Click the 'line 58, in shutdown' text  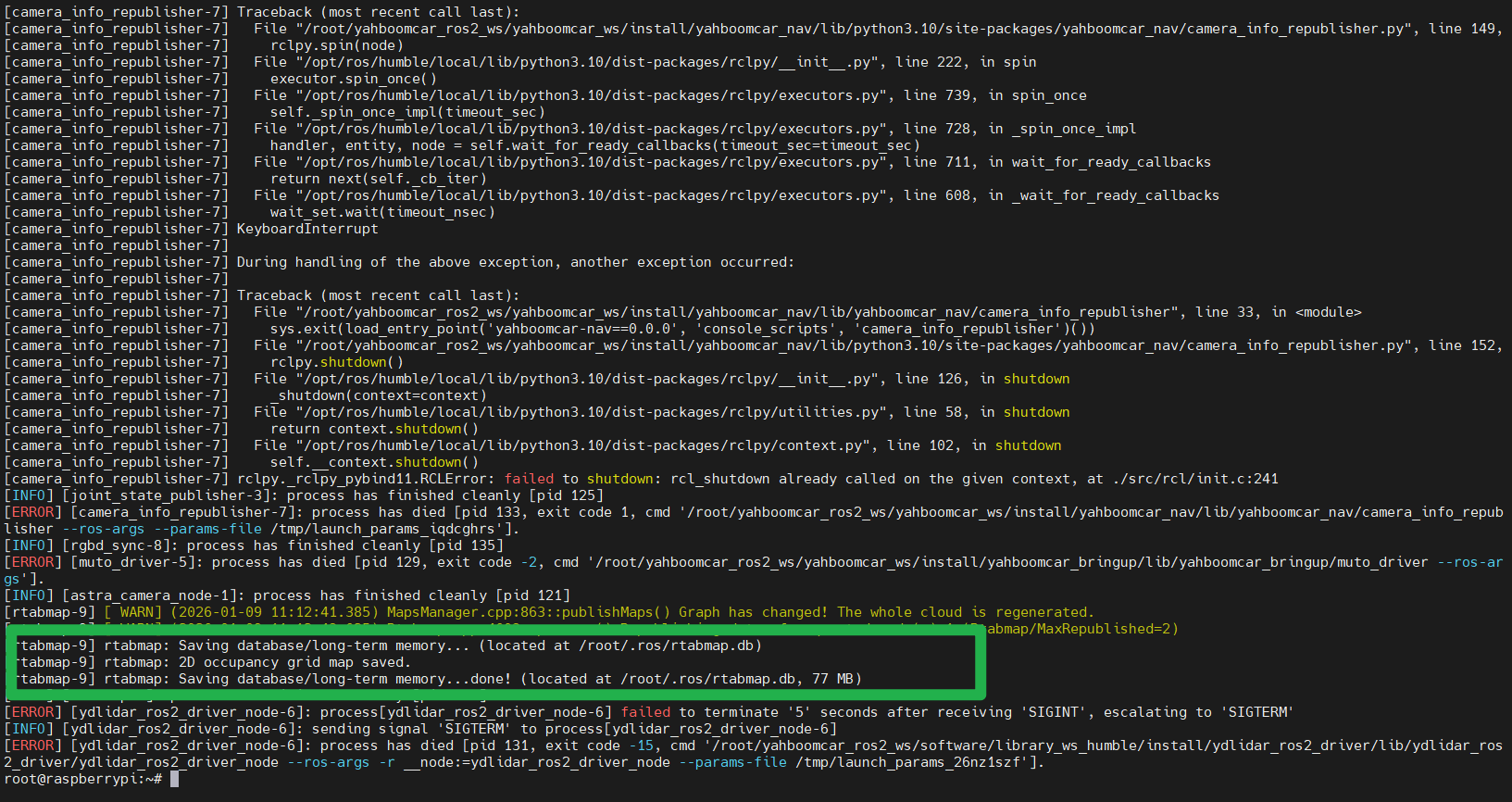pos(987,412)
